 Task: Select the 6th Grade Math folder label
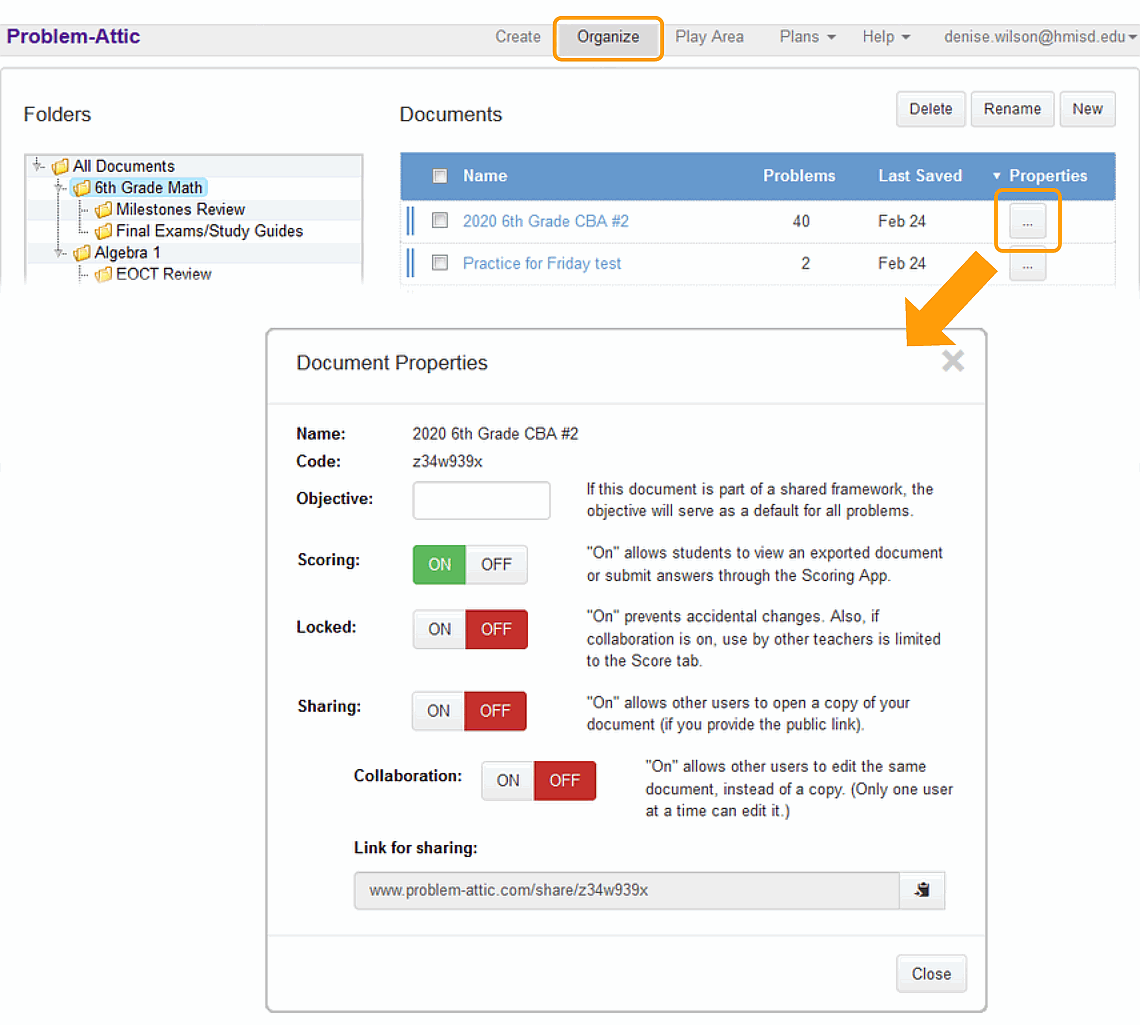click(x=148, y=188)
